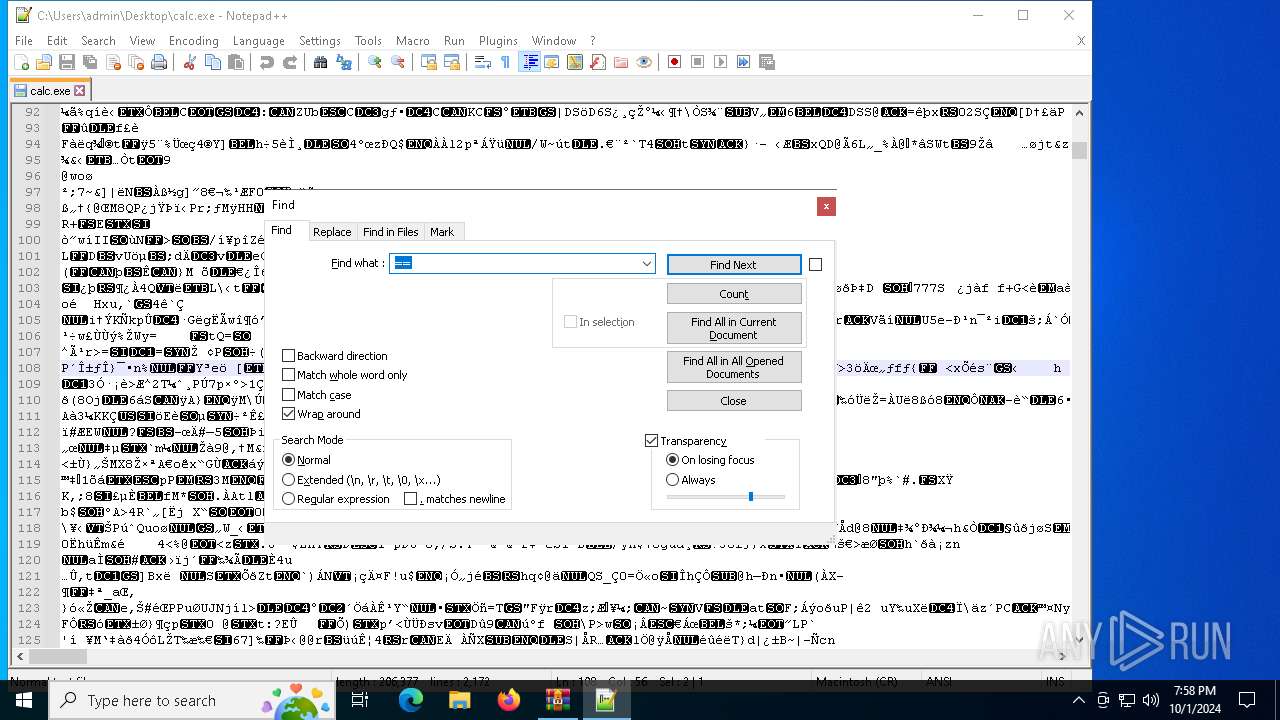
Task: Close Find dialog with red X
Action: [x=826, y=206]
